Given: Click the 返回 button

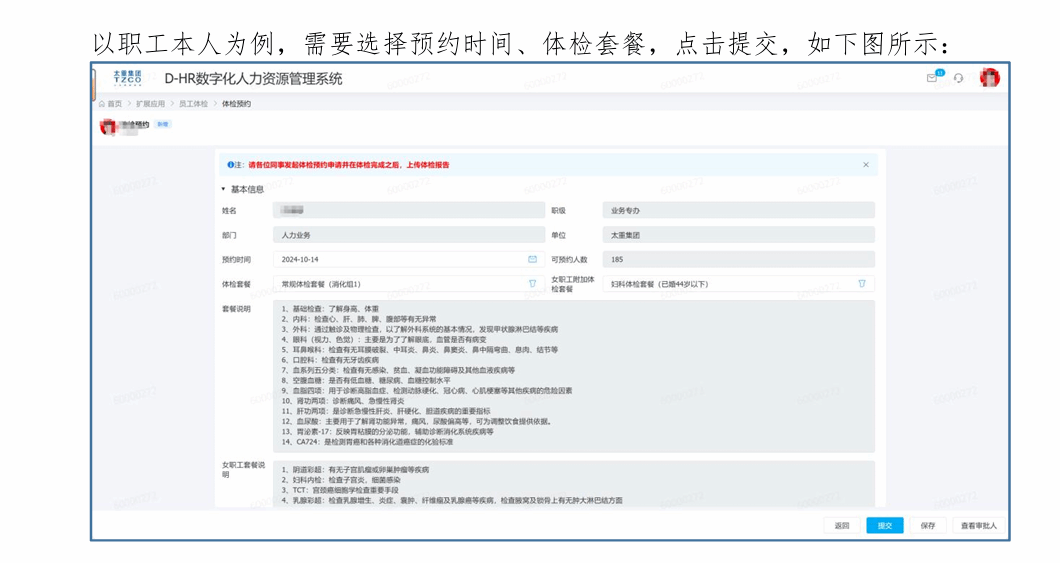Looking at the screenshot, I should pyautogui.click(x=842, y=525).
